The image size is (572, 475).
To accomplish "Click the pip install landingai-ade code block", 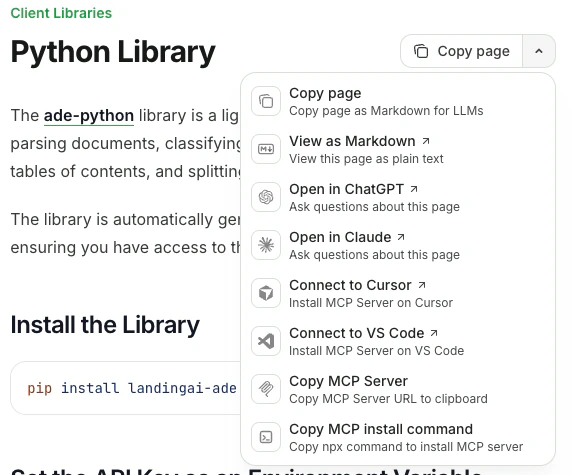I will (x=125, y=388).
